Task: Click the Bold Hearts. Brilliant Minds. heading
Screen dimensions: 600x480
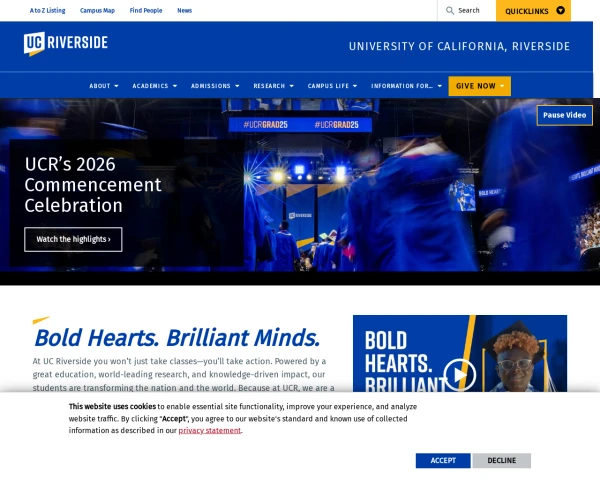Action: pos(177,338)
